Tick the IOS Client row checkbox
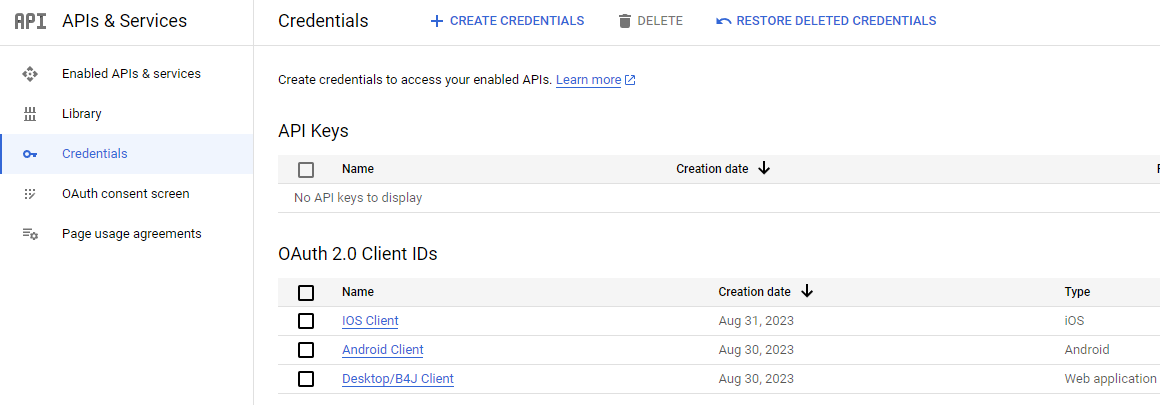The height and width of the screenshot is (405, 1160). [x=306, y=321]
